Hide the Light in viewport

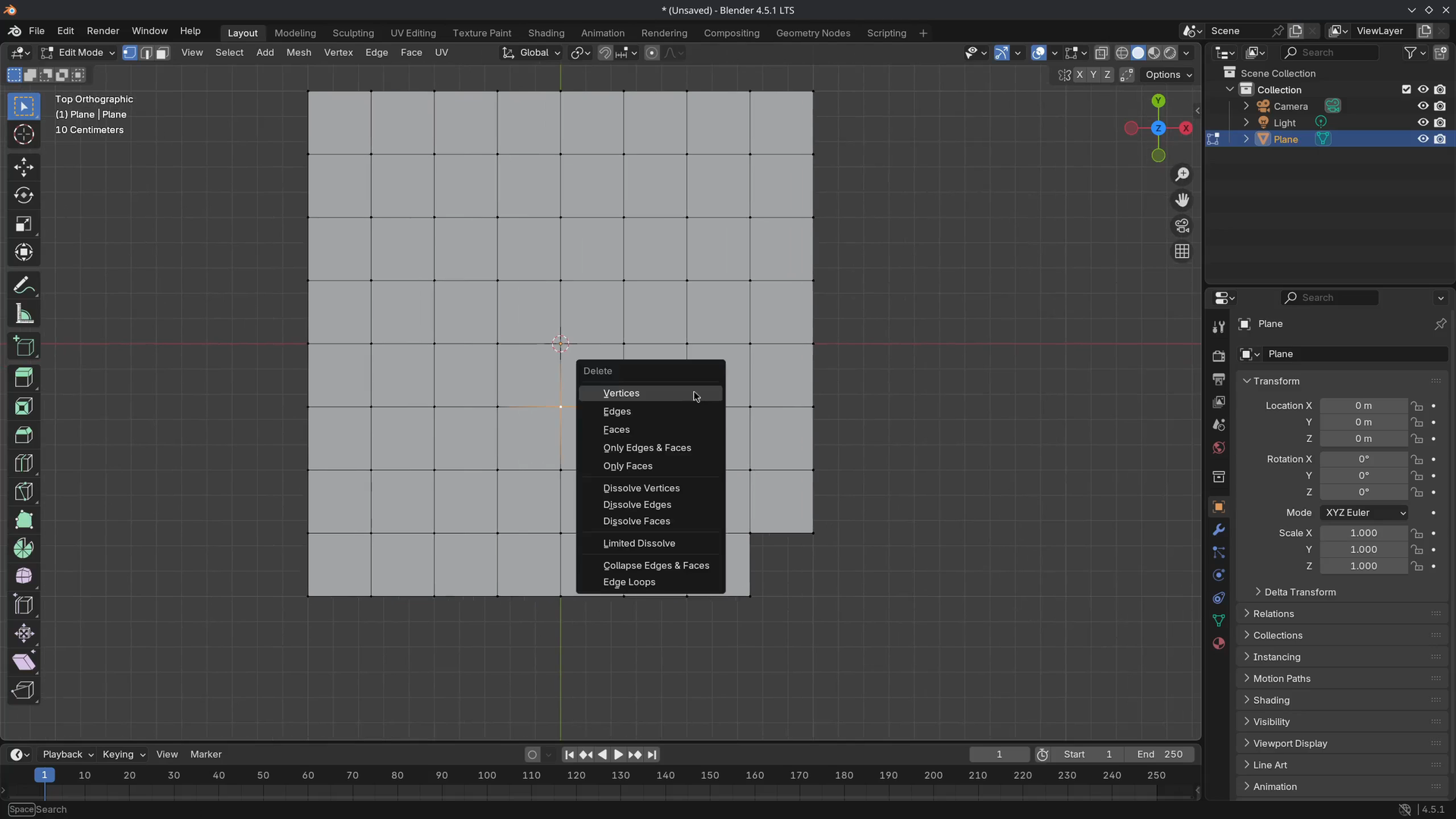coord(1423,123)
